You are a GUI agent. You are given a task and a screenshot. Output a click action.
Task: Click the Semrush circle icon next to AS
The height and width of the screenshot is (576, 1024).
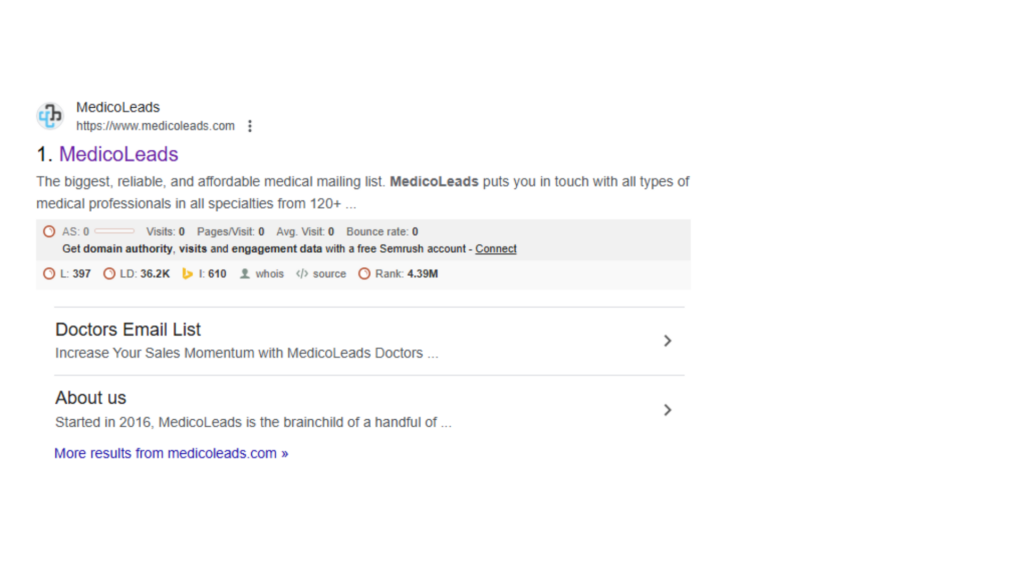tap(49, 231)
